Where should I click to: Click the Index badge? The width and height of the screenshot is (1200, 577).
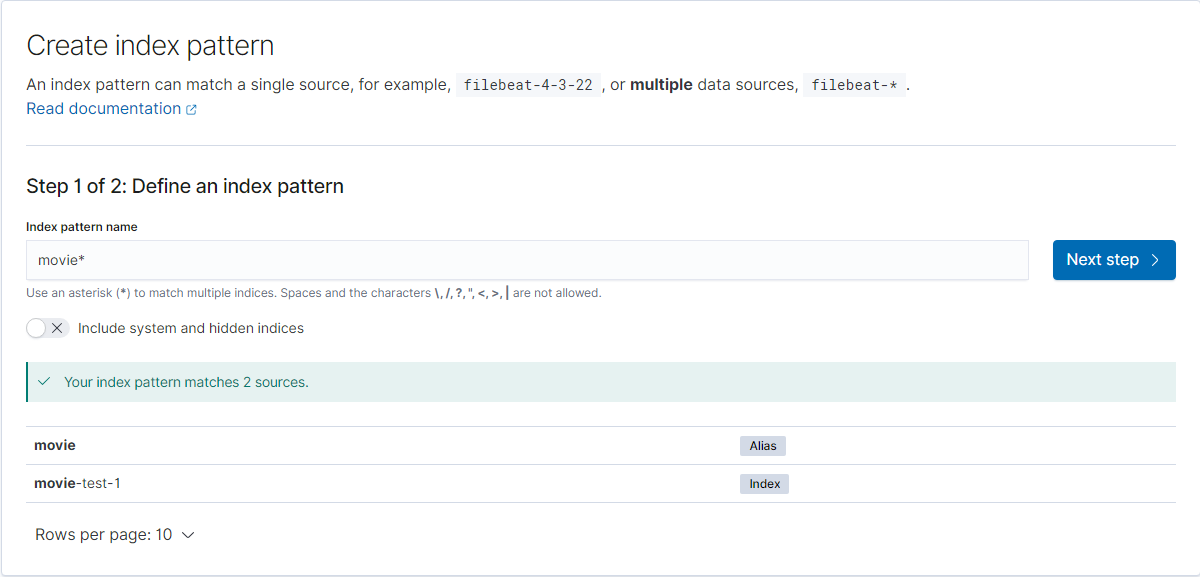coord(765,484)
